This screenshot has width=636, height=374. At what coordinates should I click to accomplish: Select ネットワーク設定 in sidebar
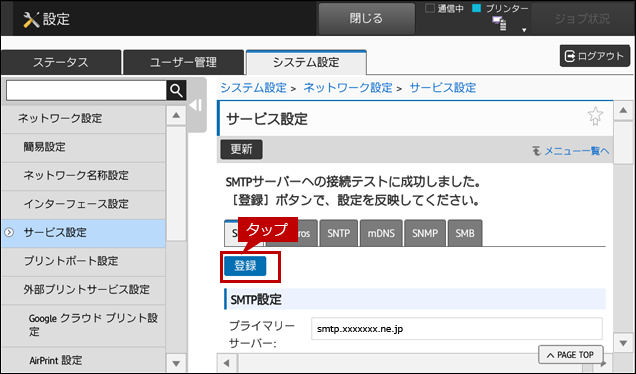tap(84, 118)
